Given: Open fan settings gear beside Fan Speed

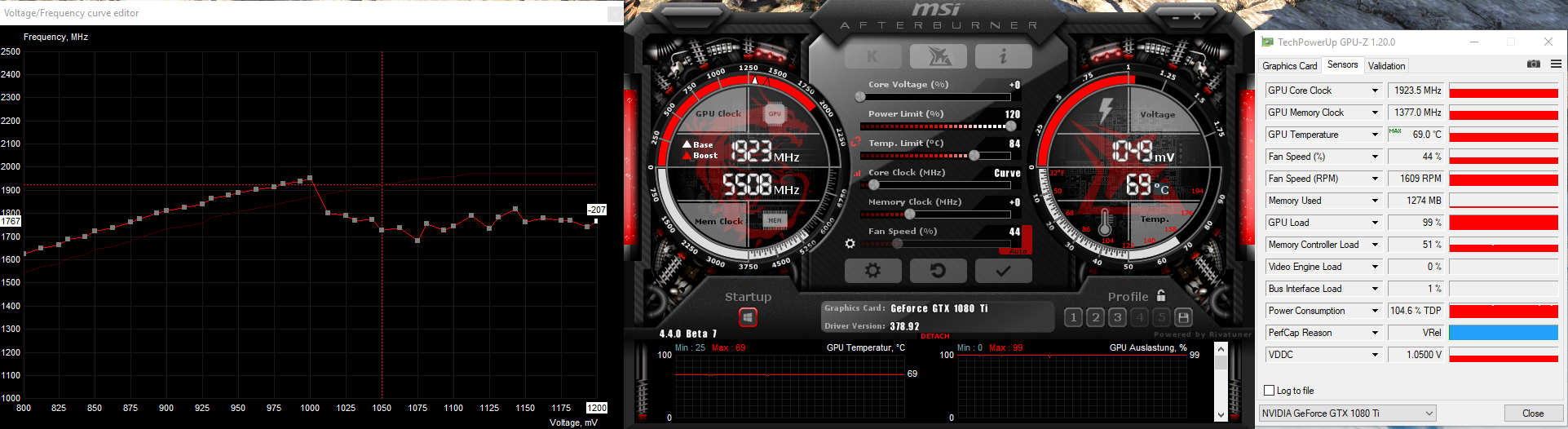Looking at the screenshot, I should coord(850,243).
